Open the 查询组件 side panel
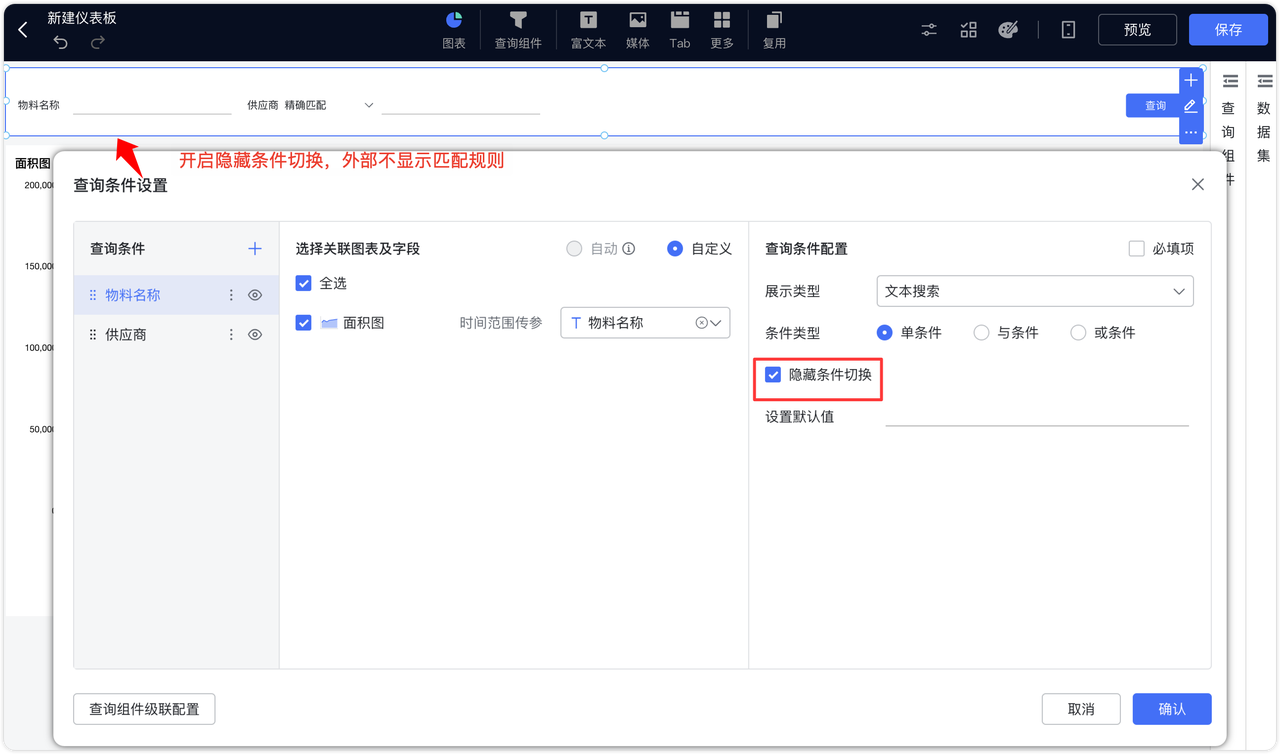 pyautogui.click(x=1229, y=129)
